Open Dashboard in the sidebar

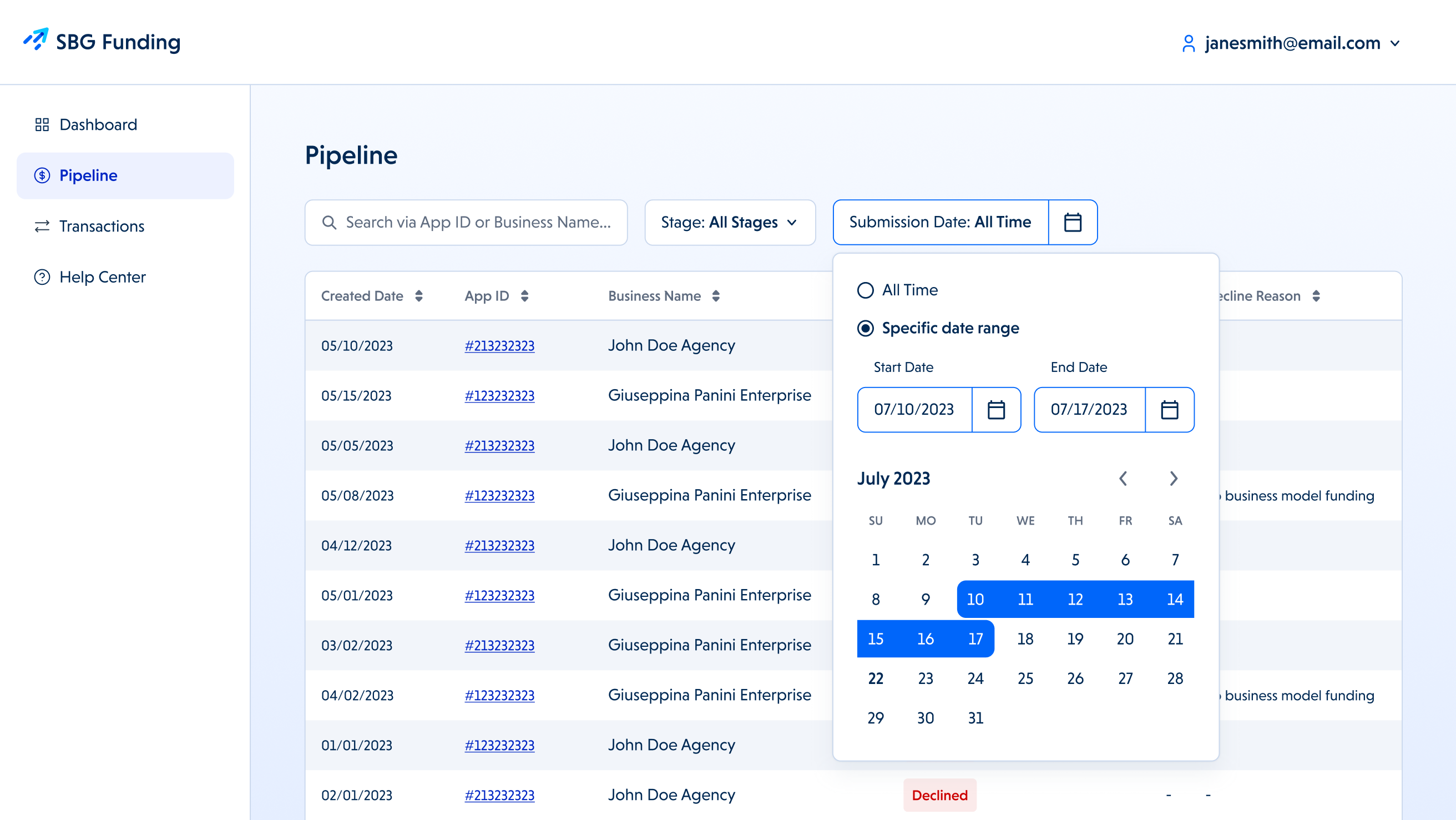click(125, 124)
